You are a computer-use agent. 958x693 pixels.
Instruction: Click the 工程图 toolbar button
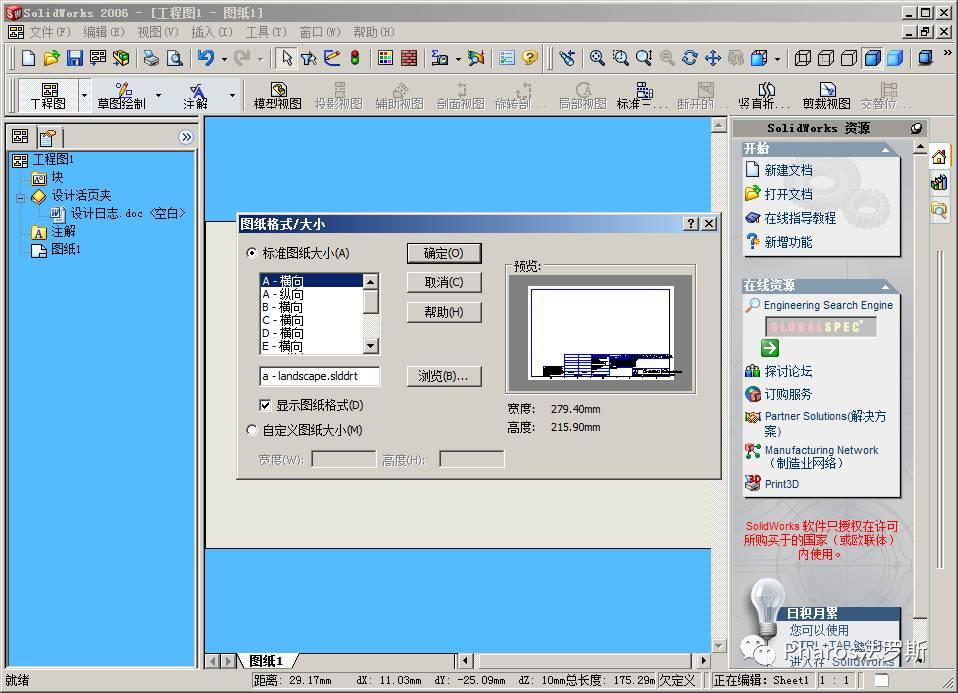pyautogui.click(x=48, y=96)
